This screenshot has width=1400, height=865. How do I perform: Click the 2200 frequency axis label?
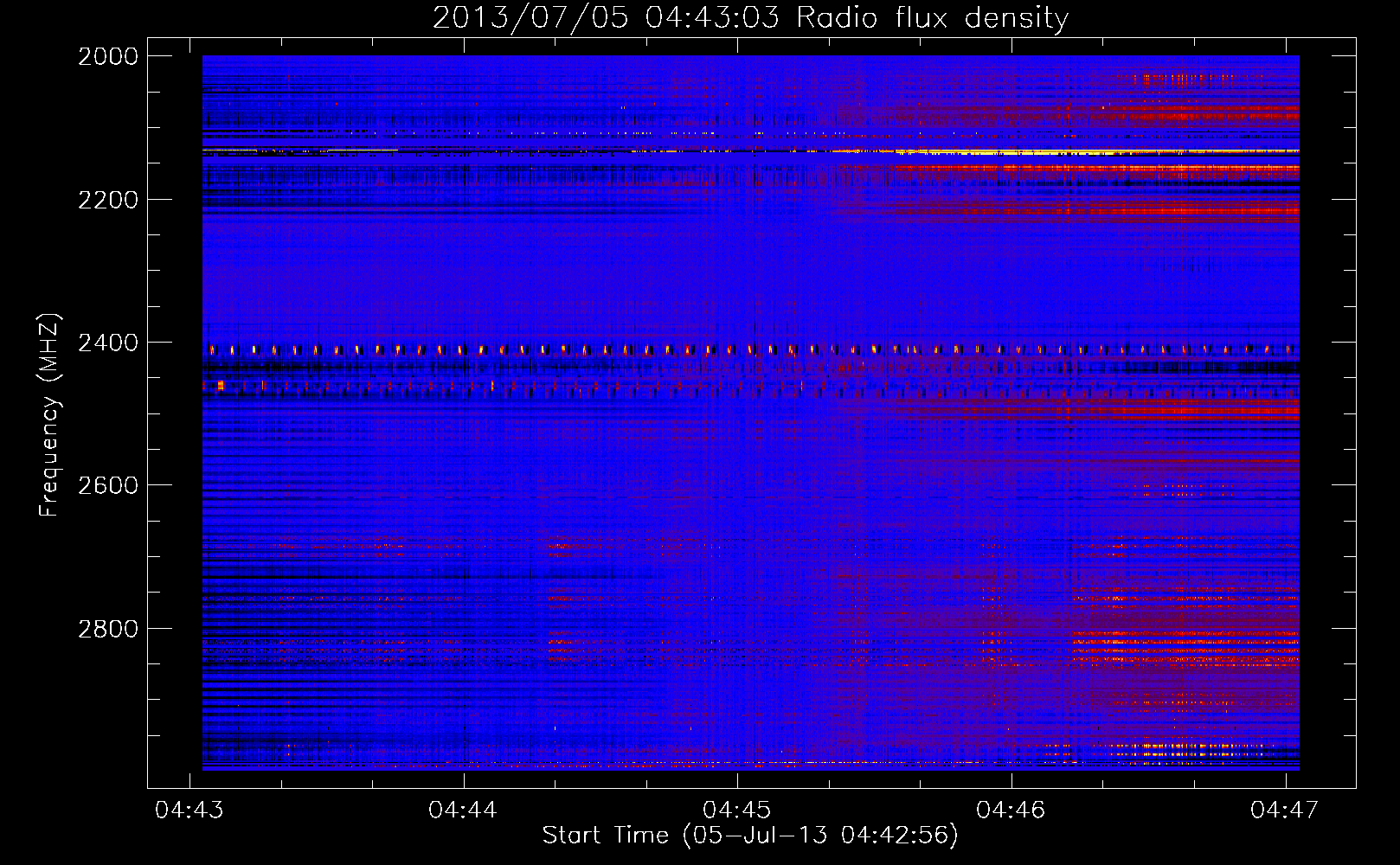[108, 200]
